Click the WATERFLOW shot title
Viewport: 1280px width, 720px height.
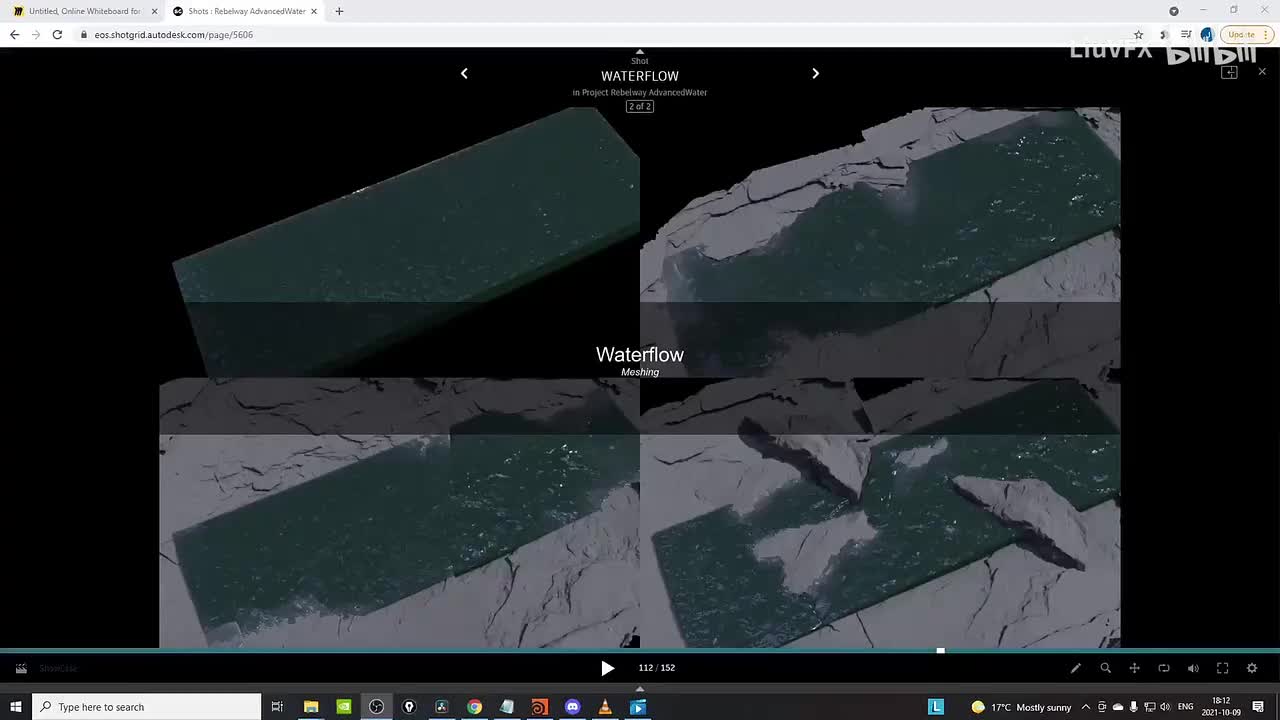pos(640,76)
